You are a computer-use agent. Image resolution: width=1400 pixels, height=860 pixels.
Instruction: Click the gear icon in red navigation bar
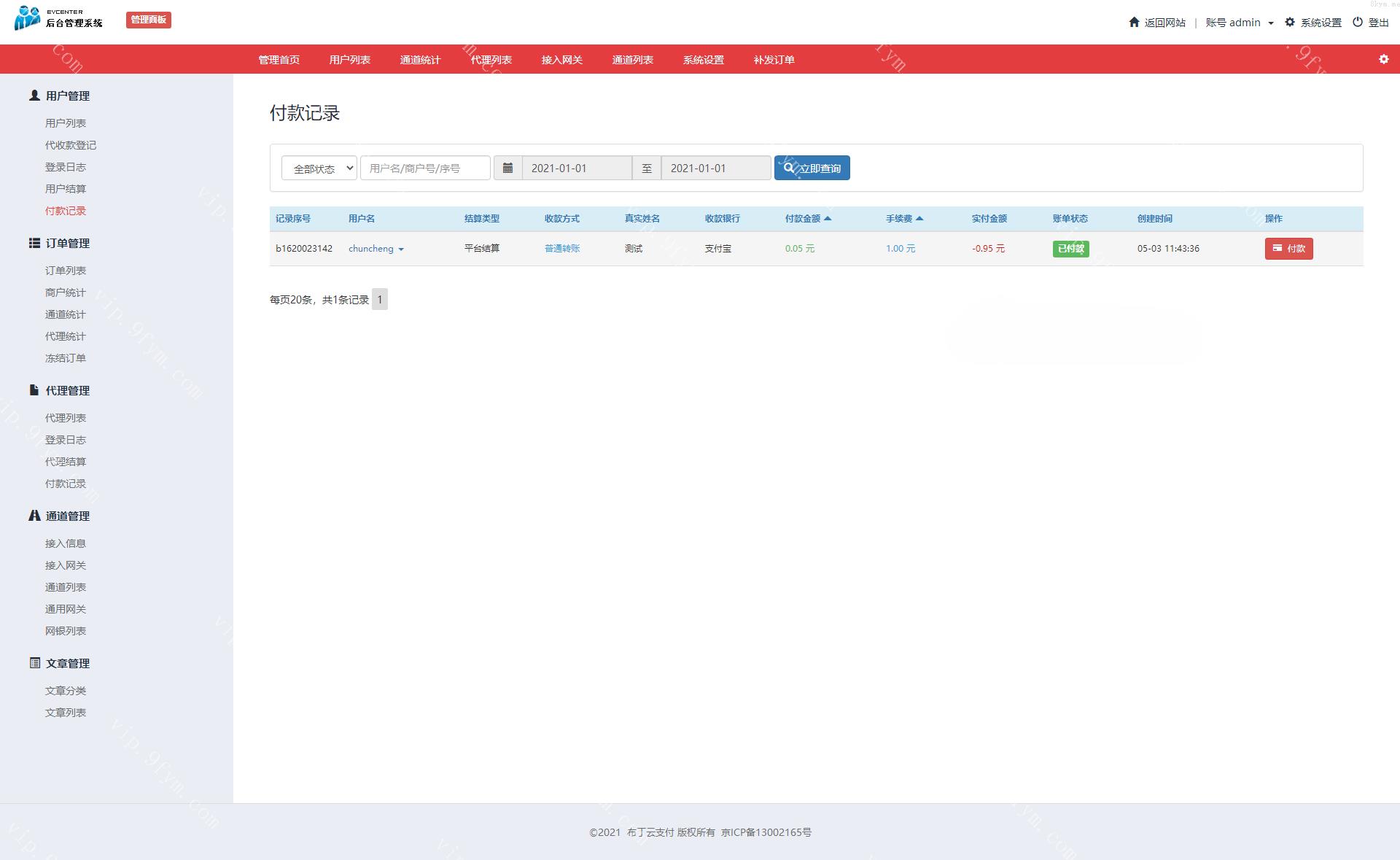coord(1383,59)
